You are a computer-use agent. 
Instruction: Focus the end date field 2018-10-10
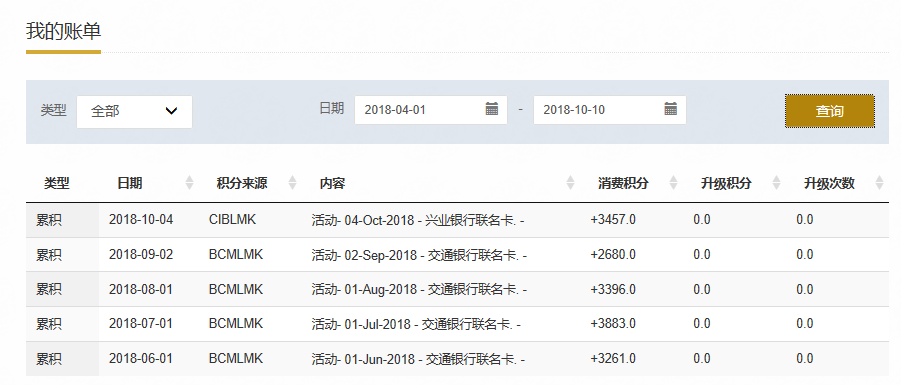click(x=610, y=110)
